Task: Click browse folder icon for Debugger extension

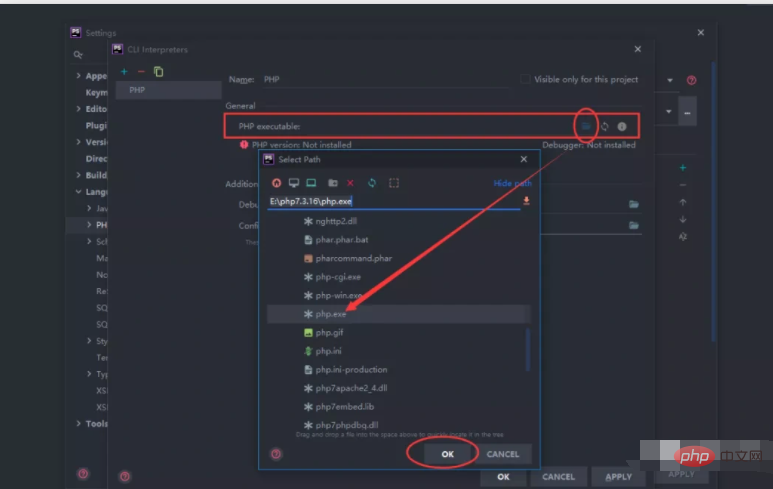Action: click(633, 204)
